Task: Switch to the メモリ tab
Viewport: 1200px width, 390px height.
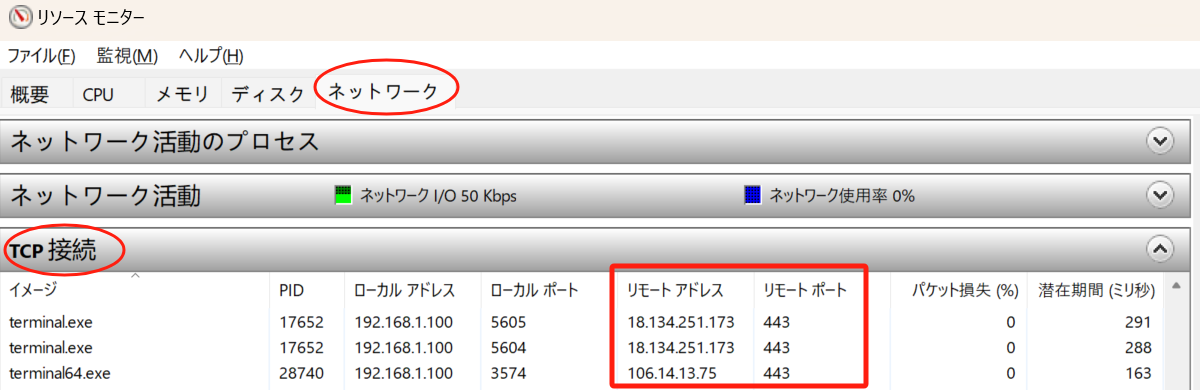Action: tap(181, 94)
